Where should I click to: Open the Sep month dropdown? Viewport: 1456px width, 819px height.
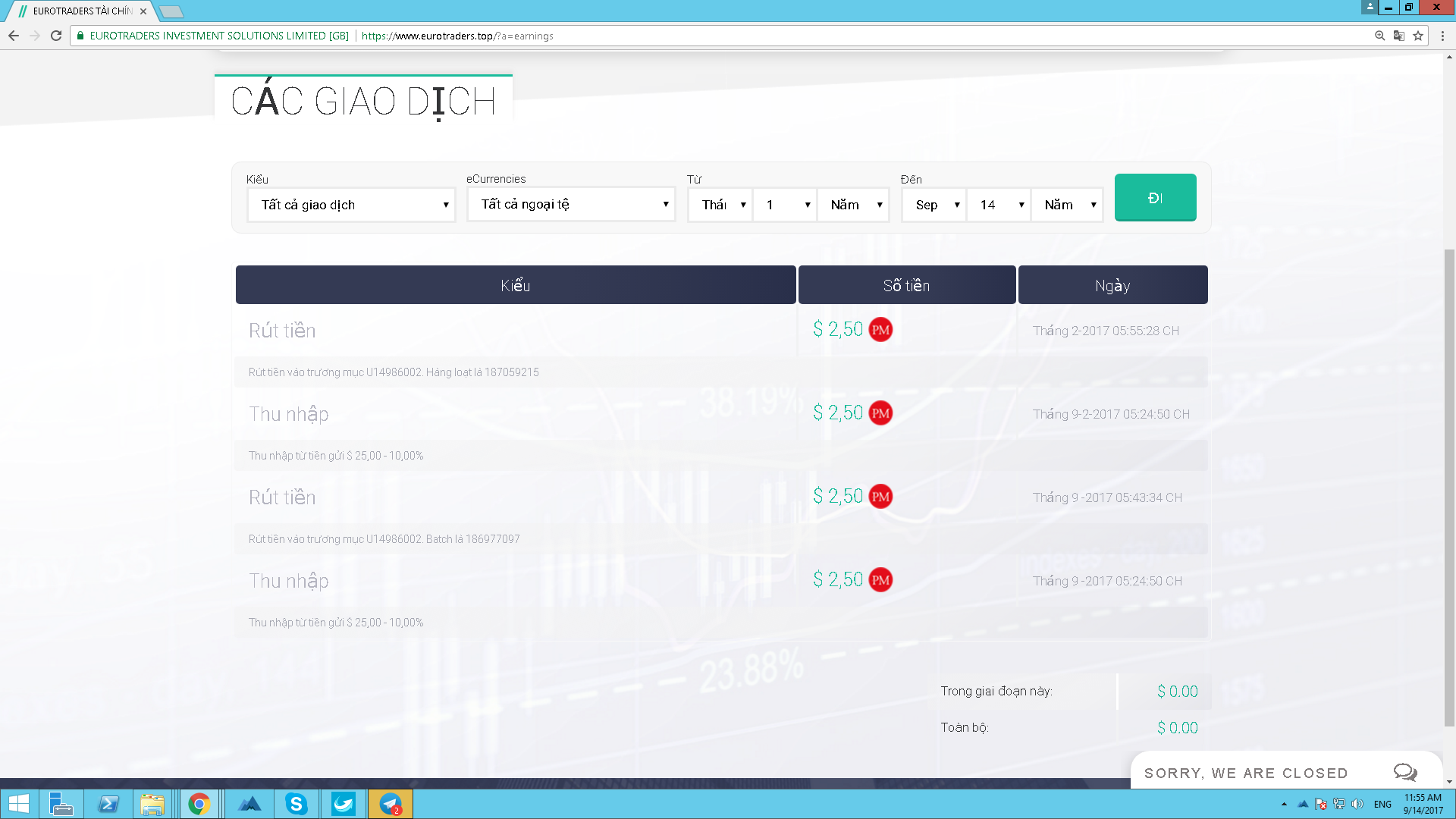[934, 205]
